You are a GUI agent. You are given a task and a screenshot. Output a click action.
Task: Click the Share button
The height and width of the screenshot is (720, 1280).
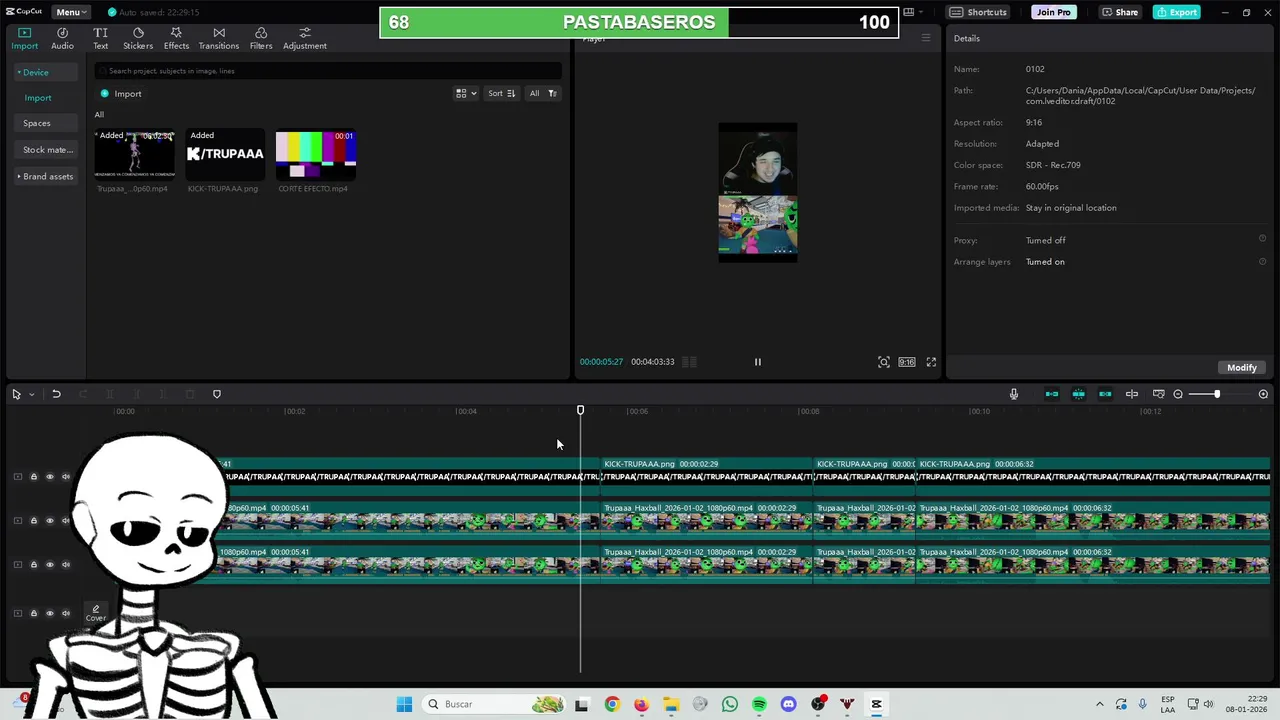(1120, 12)
